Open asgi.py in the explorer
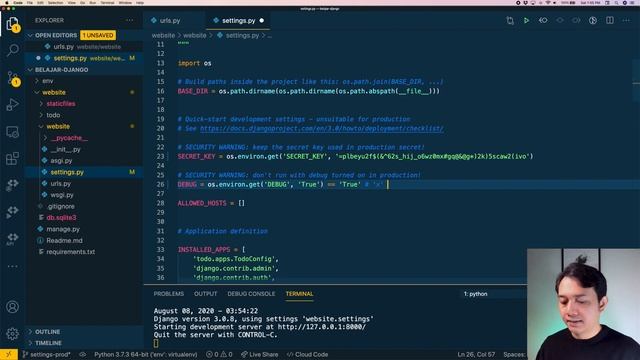 tap(84, 161)
